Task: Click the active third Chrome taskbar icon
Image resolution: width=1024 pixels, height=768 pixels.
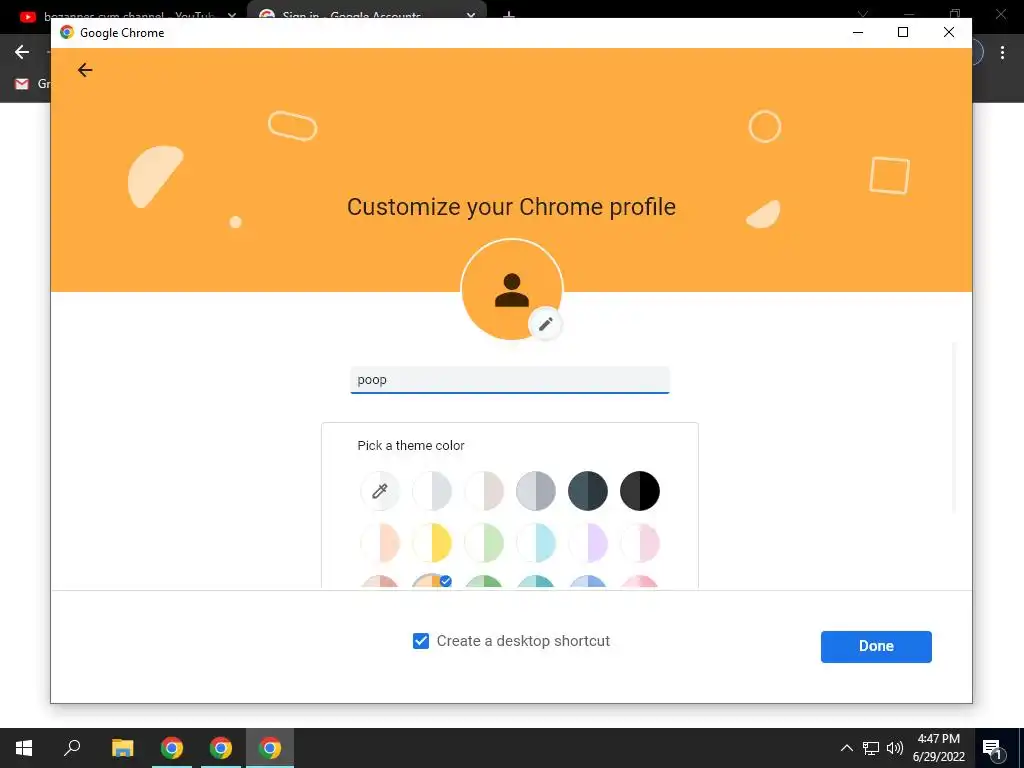Action: click(270, 748)
